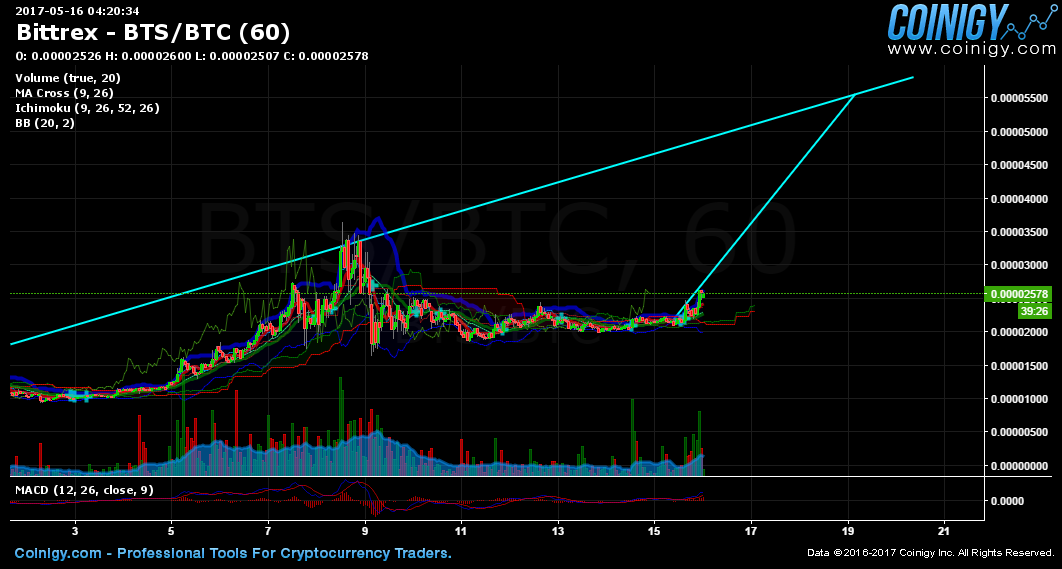Click date label 11 on time axis
The width and height of the screenshot is (1062, 569).
pos(461,532)
